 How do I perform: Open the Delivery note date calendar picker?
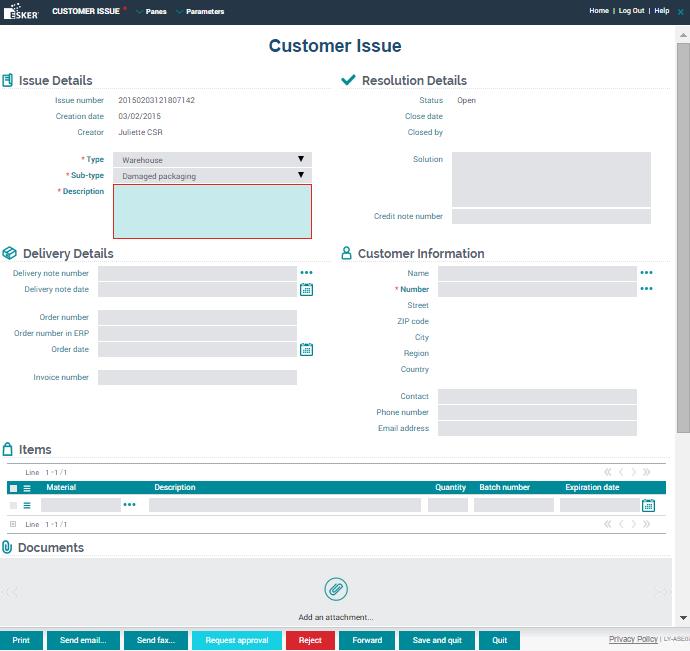point(307,290)
